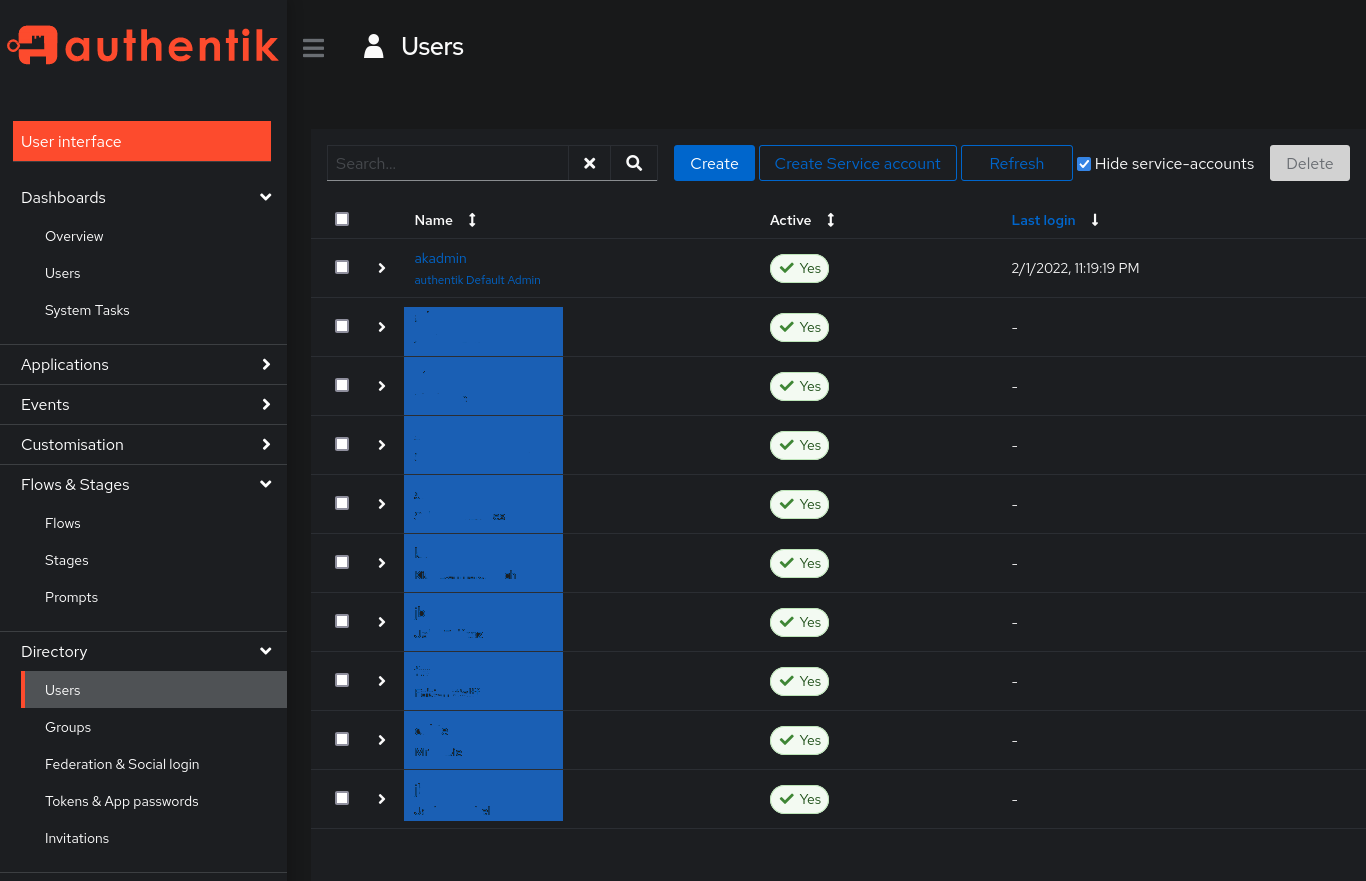Click the Last login sort arrow icon
The height and width of the screenshot is (881, 1366).
point(1095,220)
